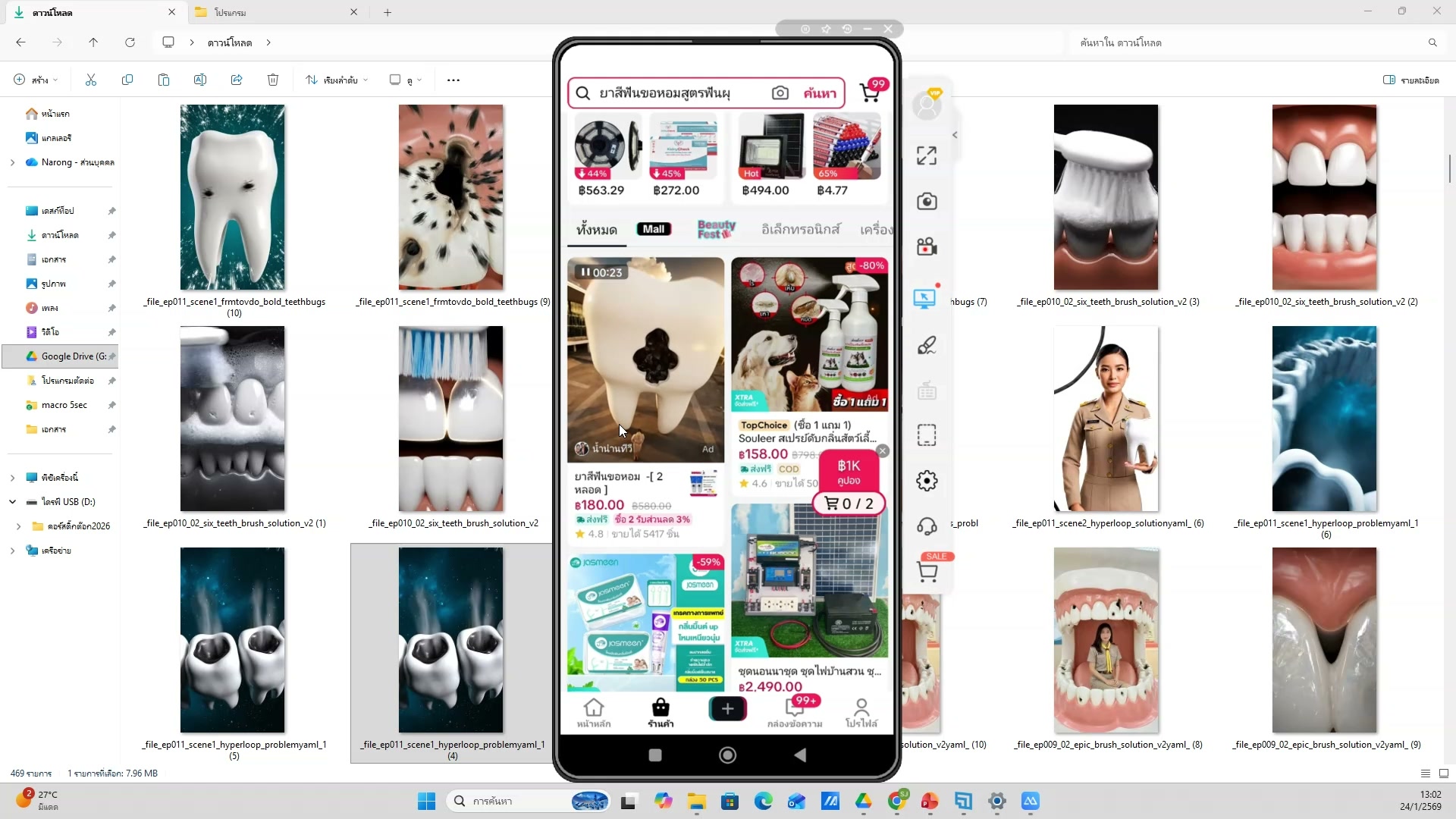Select the Mall tab in shop
This screenshot has height=819, width=1456.
[x=654, y=229]
